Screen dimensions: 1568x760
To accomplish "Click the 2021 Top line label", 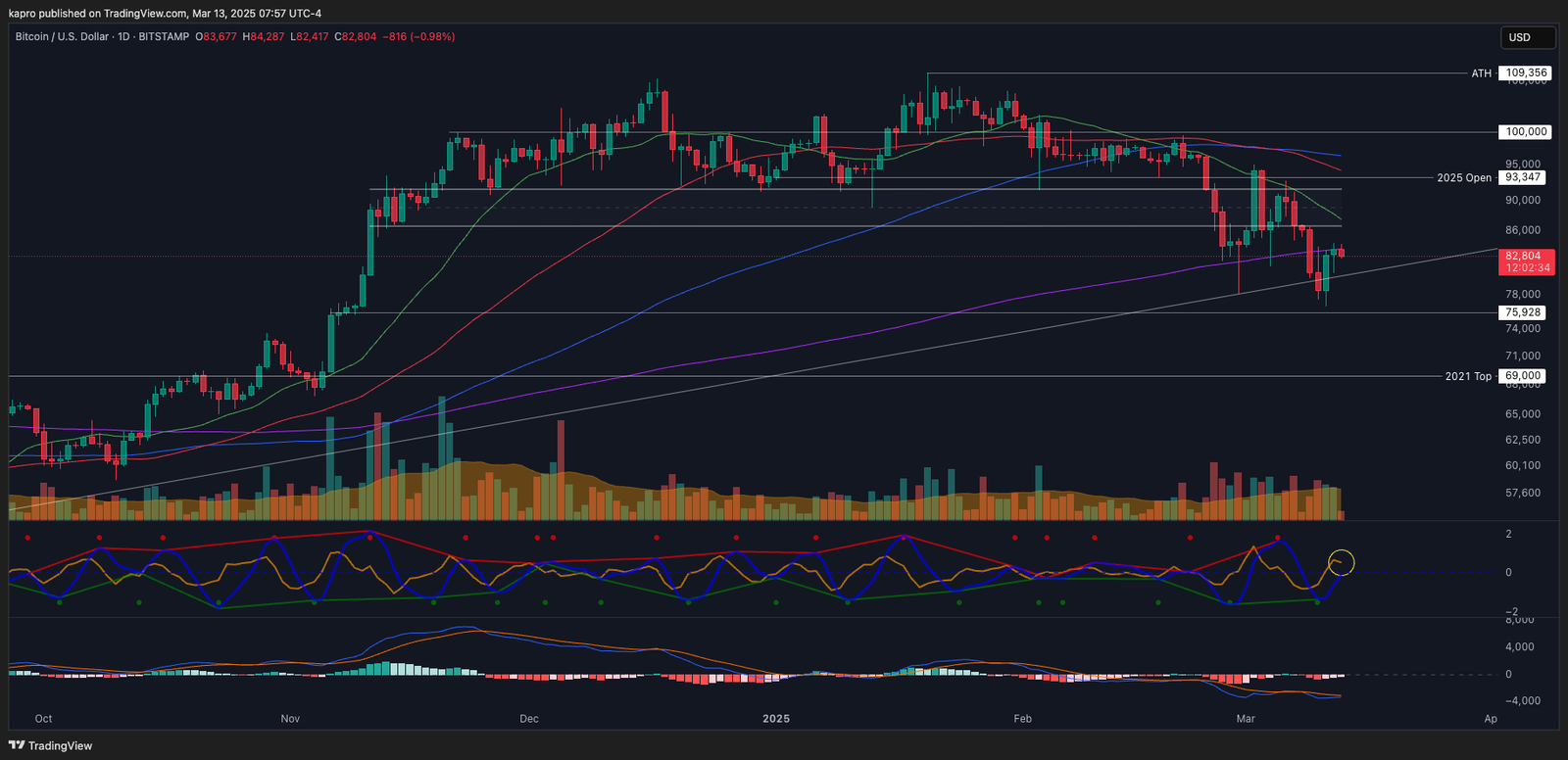I will tap(1467, 376).
